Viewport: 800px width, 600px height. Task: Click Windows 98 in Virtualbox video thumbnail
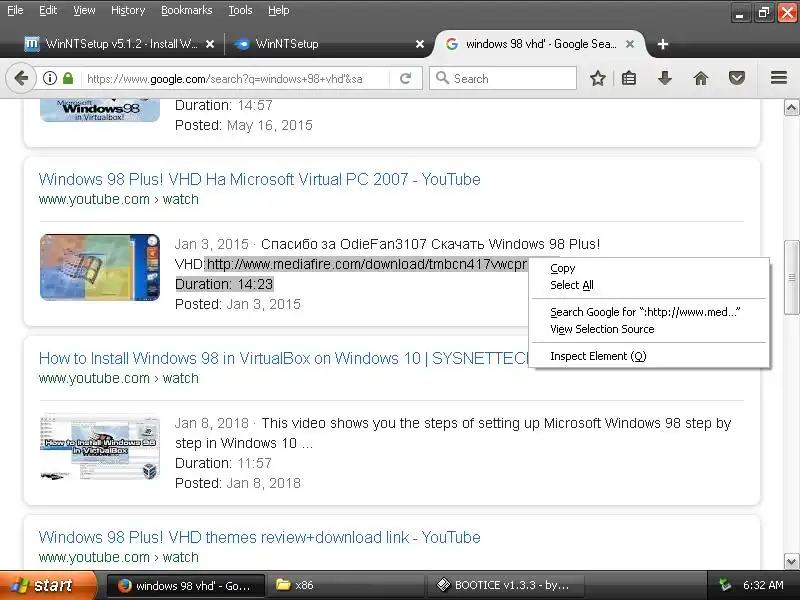pos(100,110)
